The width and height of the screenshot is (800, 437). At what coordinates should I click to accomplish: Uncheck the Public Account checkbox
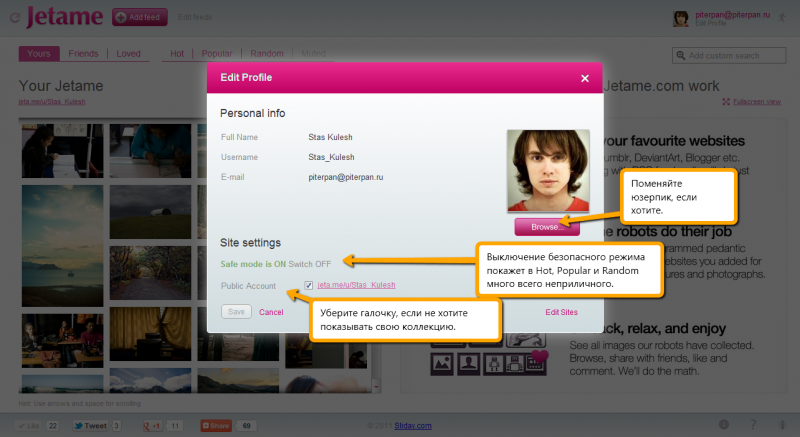pos(308,285)
